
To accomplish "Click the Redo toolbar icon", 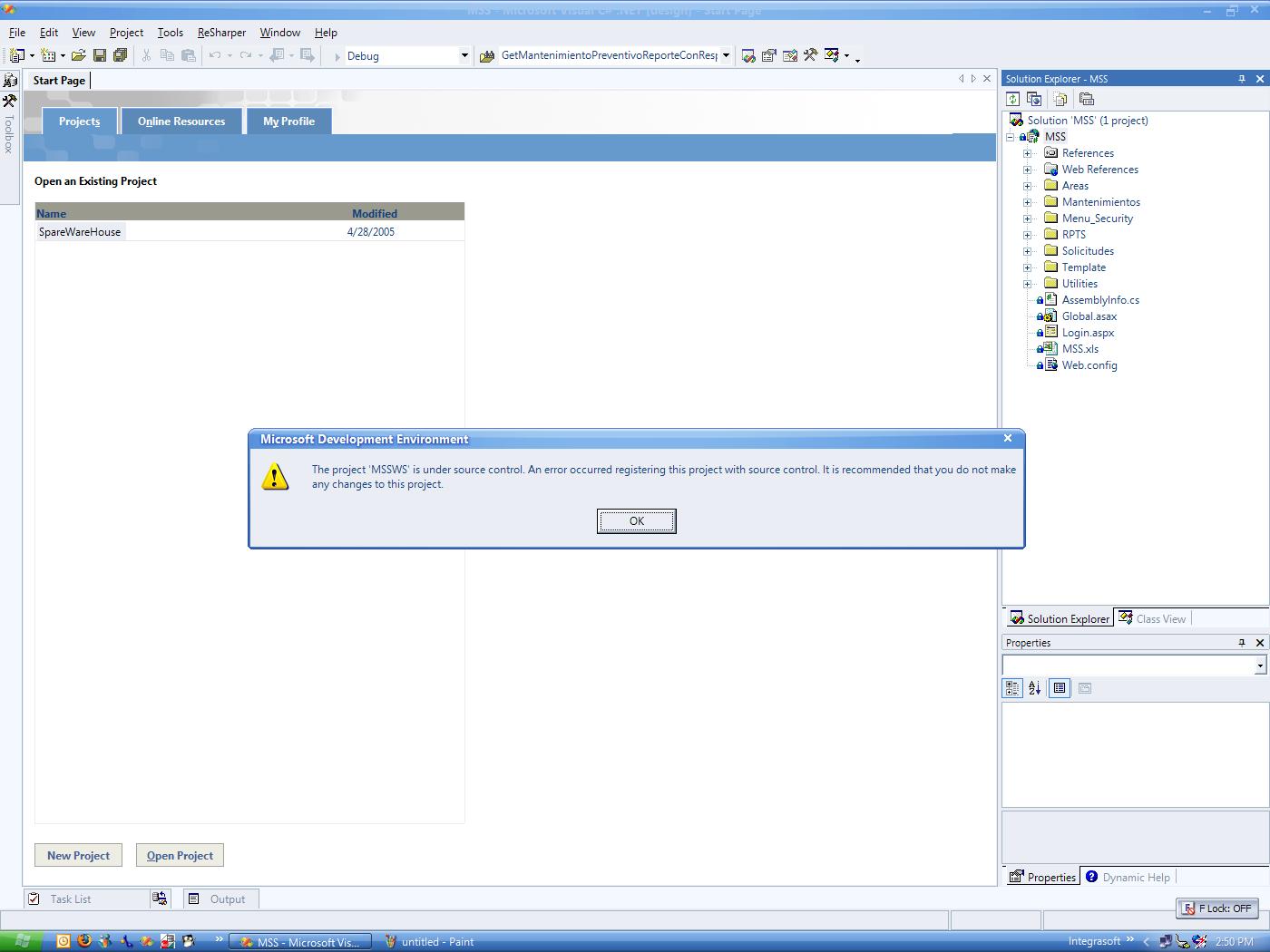I will 245,55.
